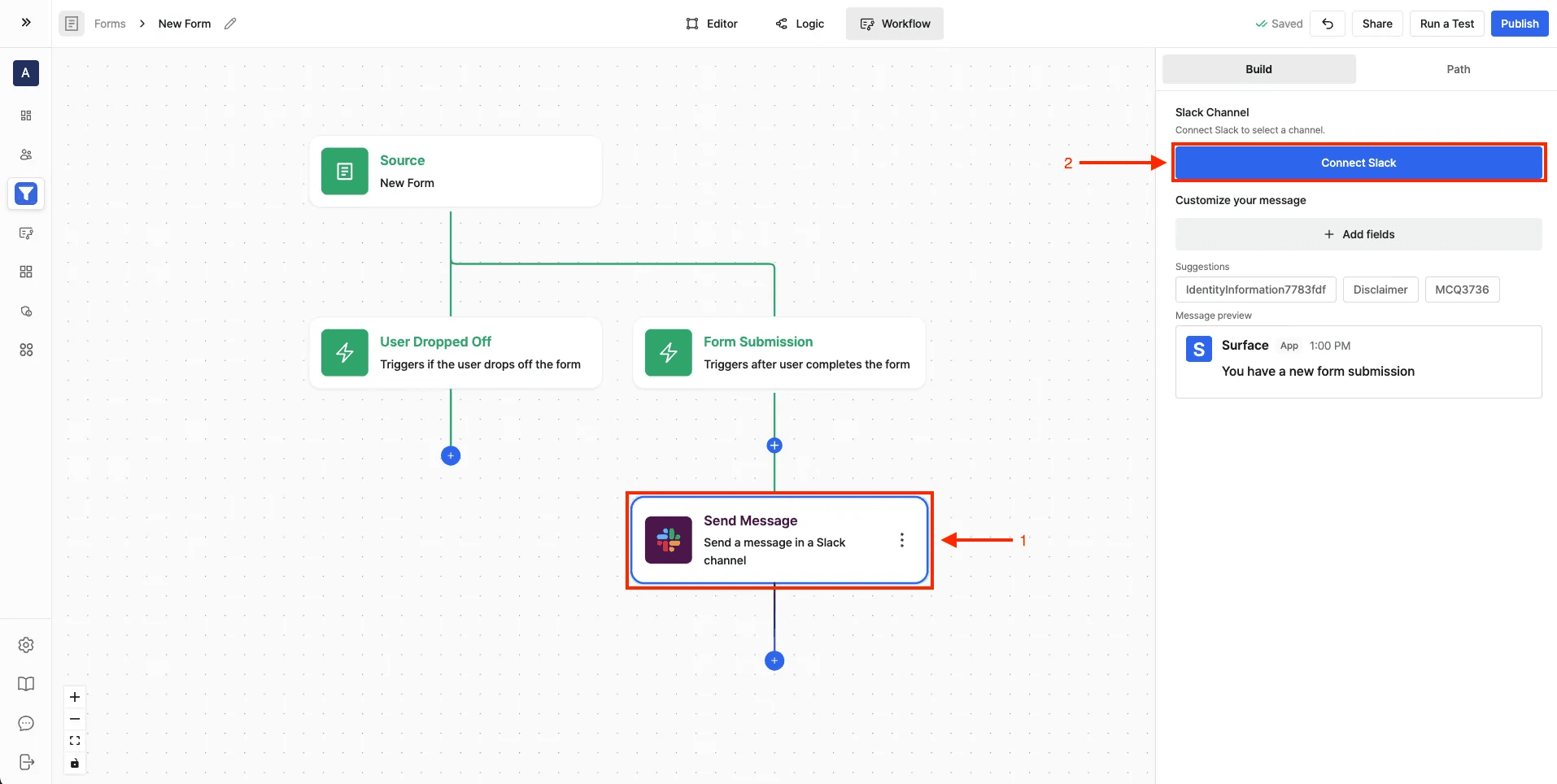Insert the Disclaimer suggestion chip
Screen dimensions: 1557x784
(1380, 290)
